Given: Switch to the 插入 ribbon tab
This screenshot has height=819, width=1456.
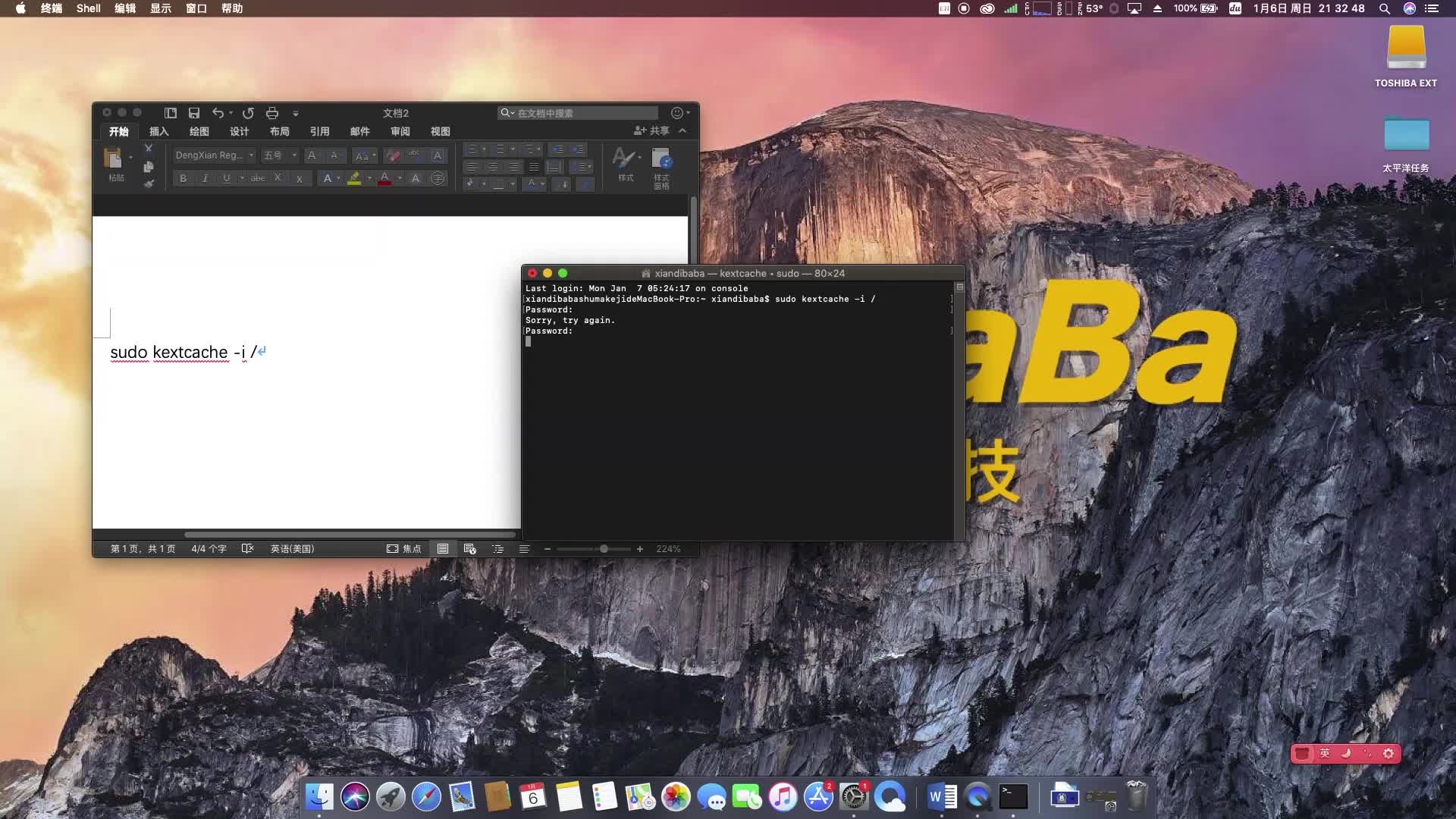Looking at the screenshot, I should [x=158, y=131].
